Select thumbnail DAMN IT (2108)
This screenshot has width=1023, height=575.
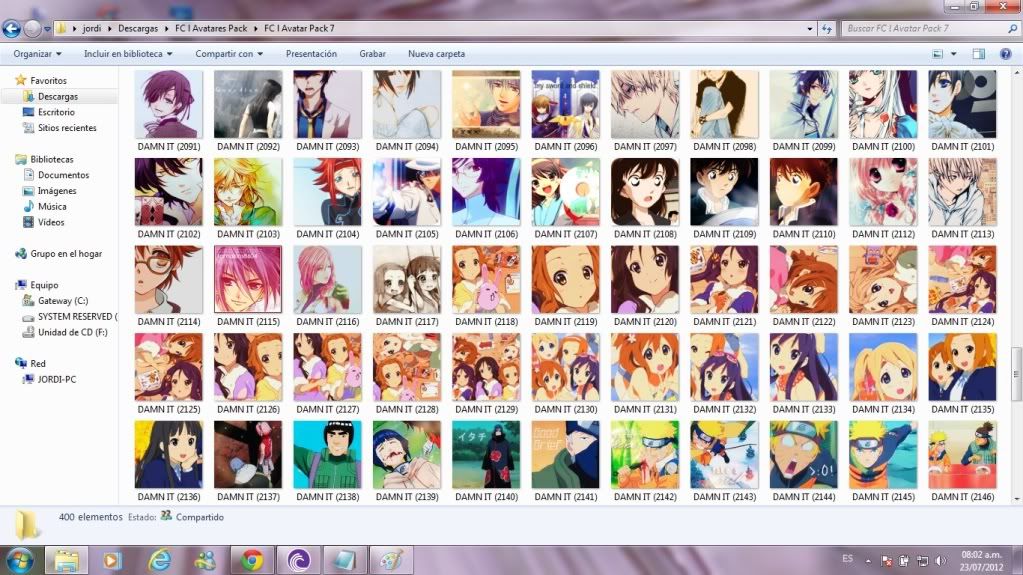(x=645, y=198)
